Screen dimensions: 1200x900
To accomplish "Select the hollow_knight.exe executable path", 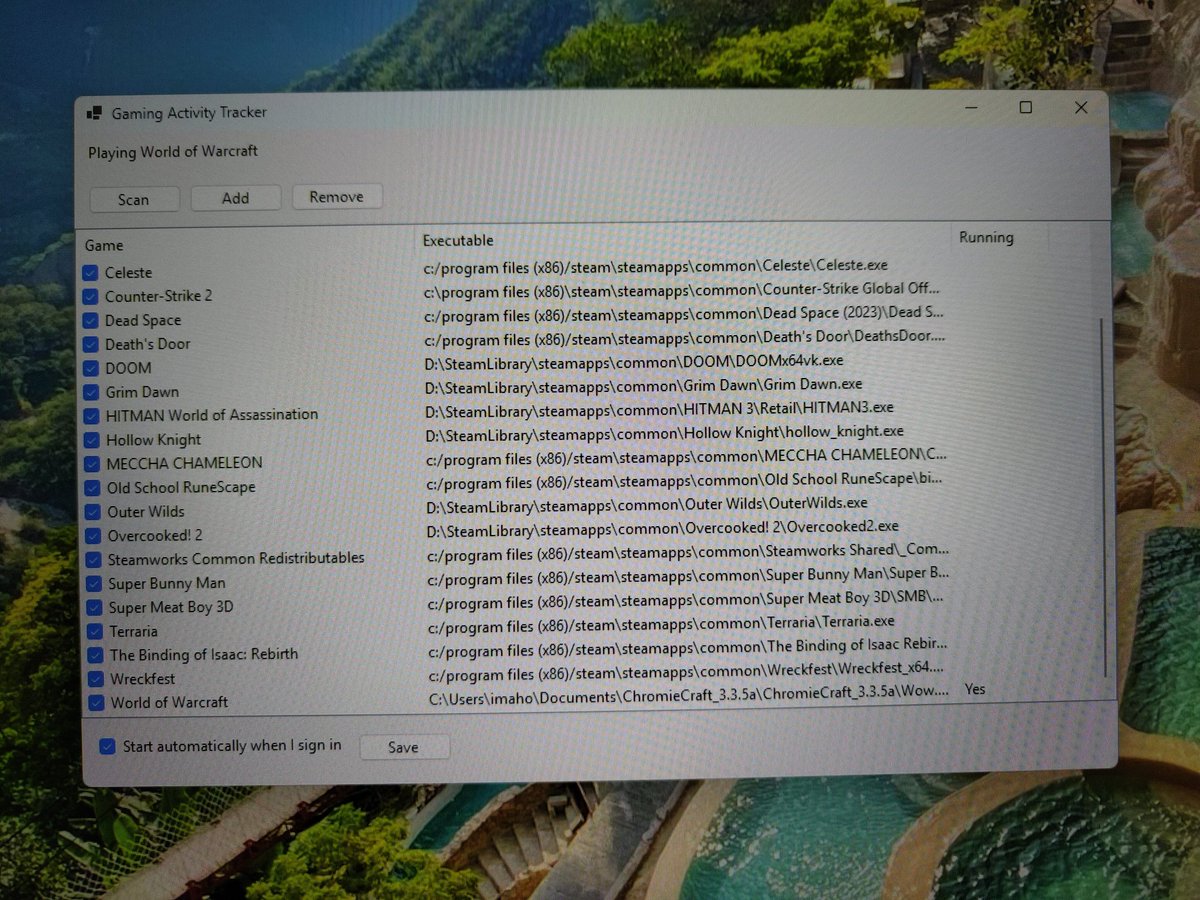I will pyautogui.click(x=665, y=433).
